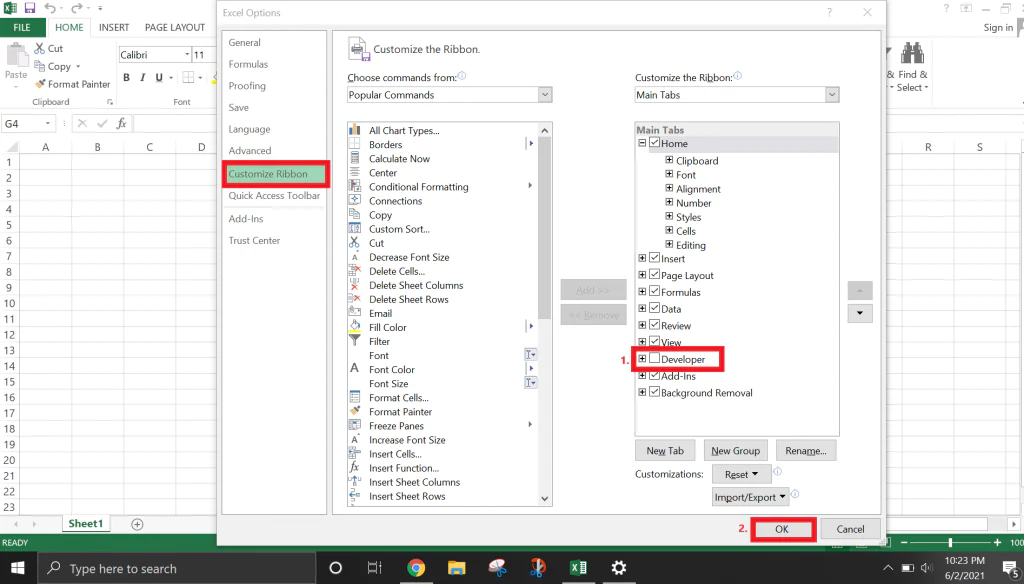Select the Filter funnel icon
The height and width of the screenshot is (584, 1024).
355,341
